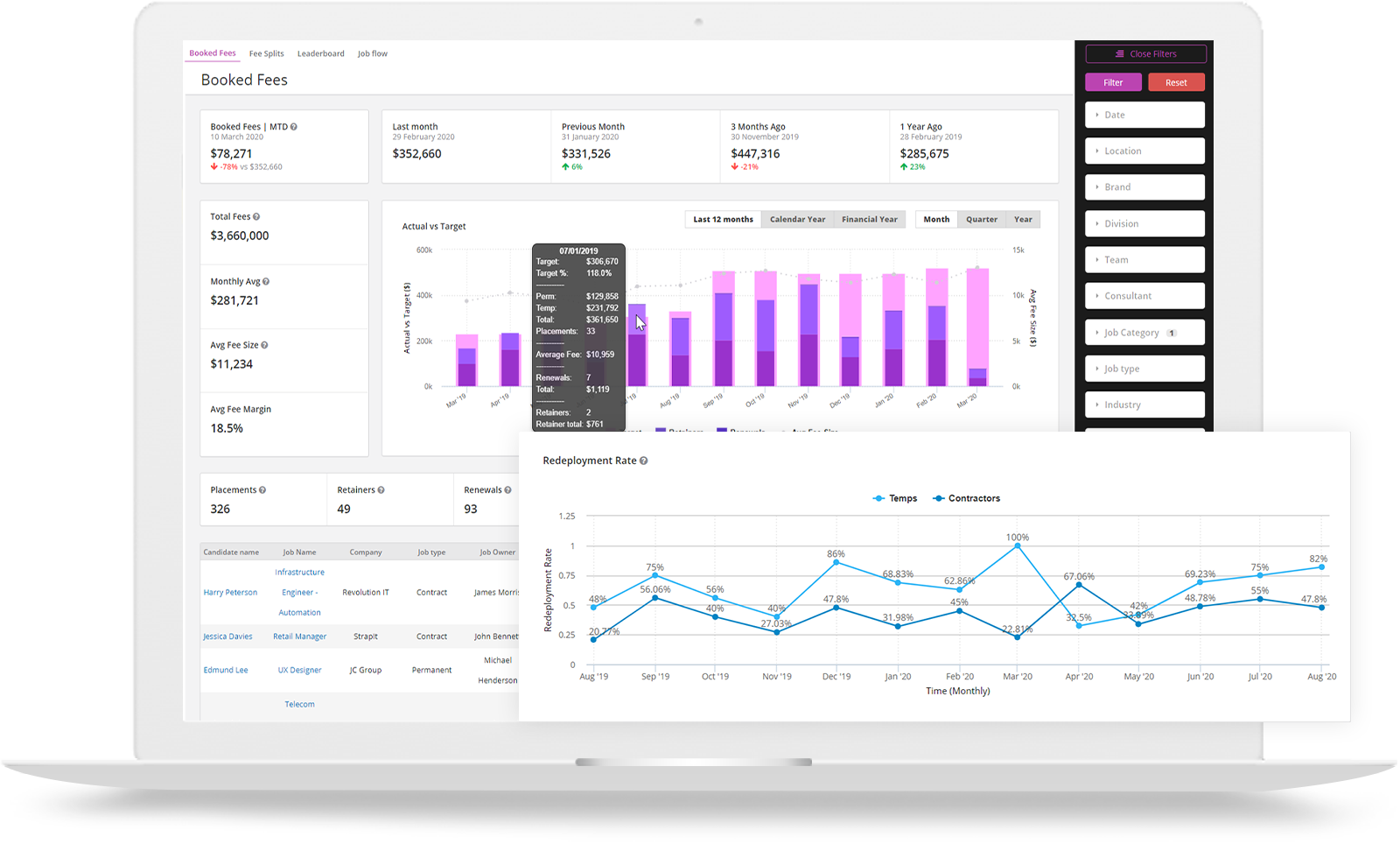The width and height of the screenshot is (1400, 844).
Task: Click the Feb '20 bar in chart
Action: point(936,327)
